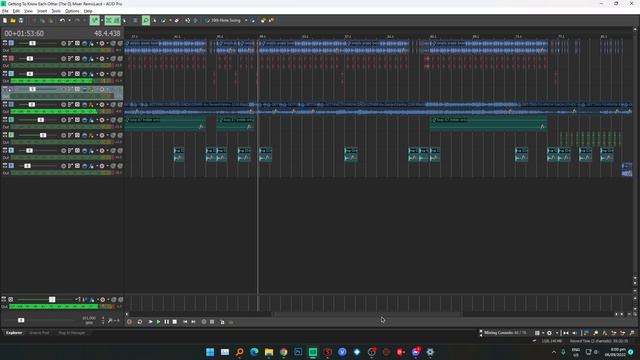Stop playback in transport bar
The height and width of the screenshot is (360, 640).
(x=175, y=322)
